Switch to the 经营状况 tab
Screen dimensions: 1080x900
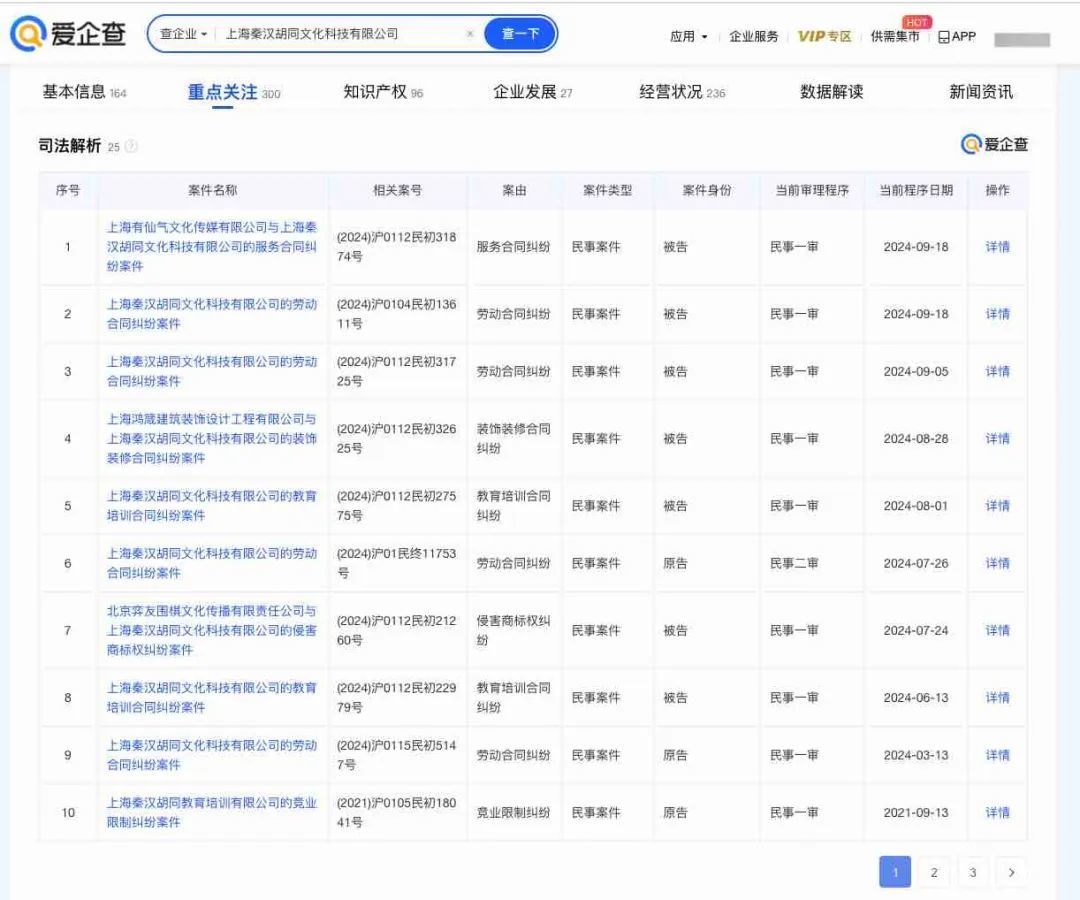pos(682,92)
